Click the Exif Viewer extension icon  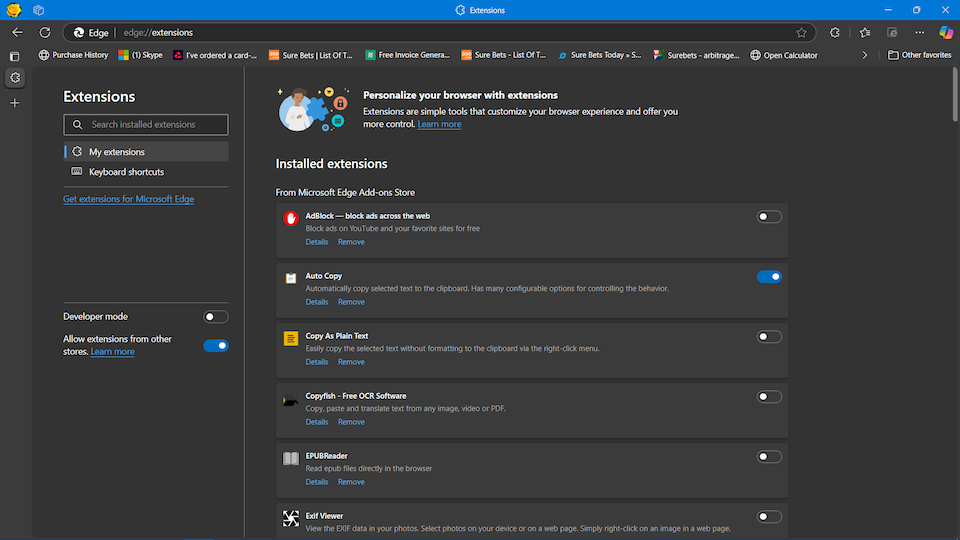pos(291,519)
